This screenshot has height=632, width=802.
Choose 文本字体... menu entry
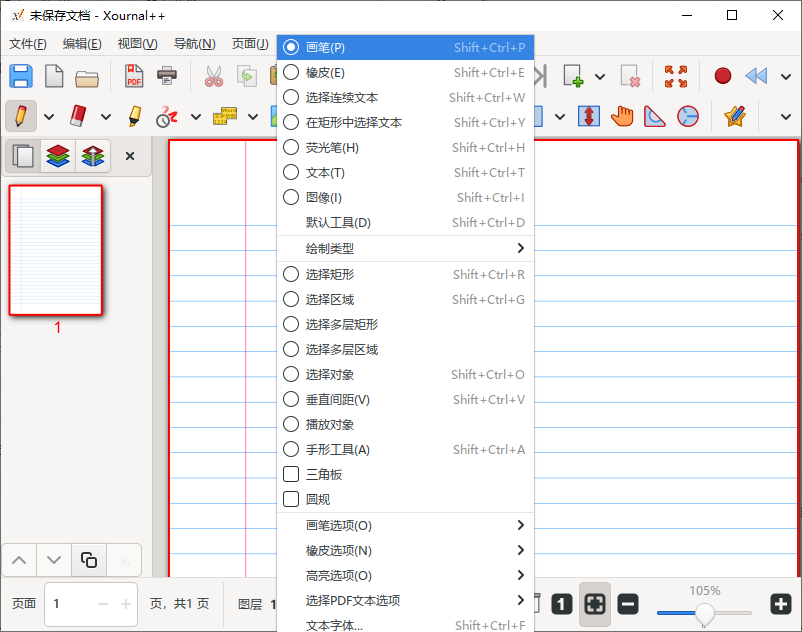[x=405, y=625]
